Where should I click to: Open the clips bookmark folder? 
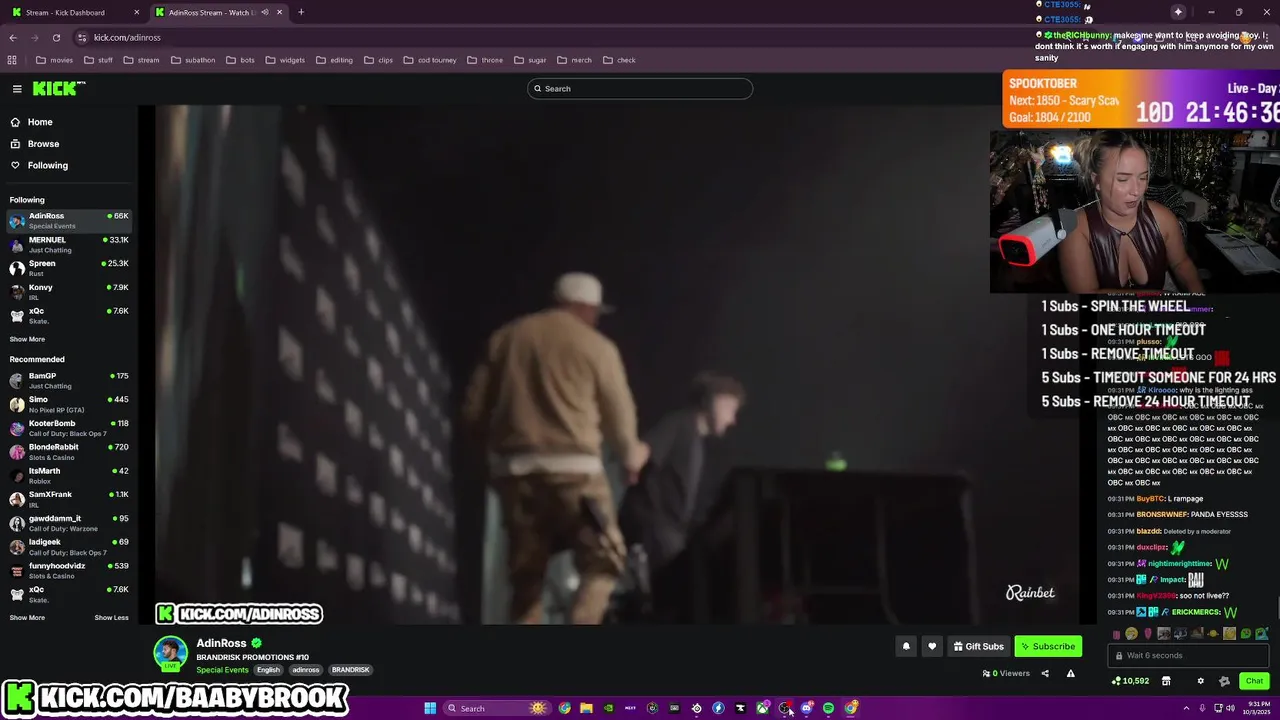[x=378, y=60]
